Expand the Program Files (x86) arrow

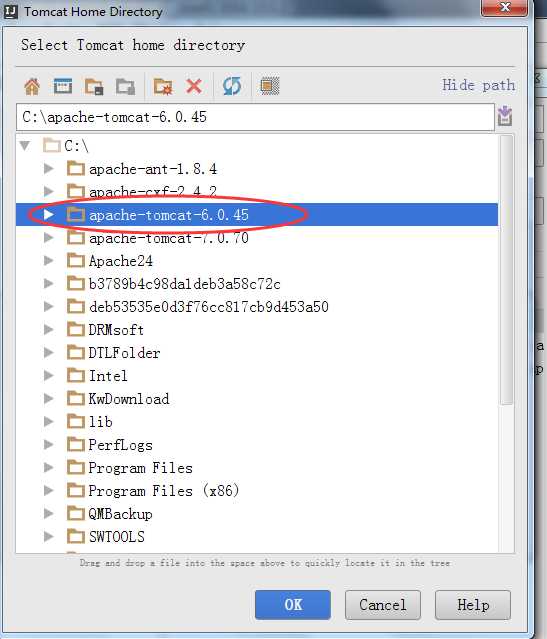49,490
